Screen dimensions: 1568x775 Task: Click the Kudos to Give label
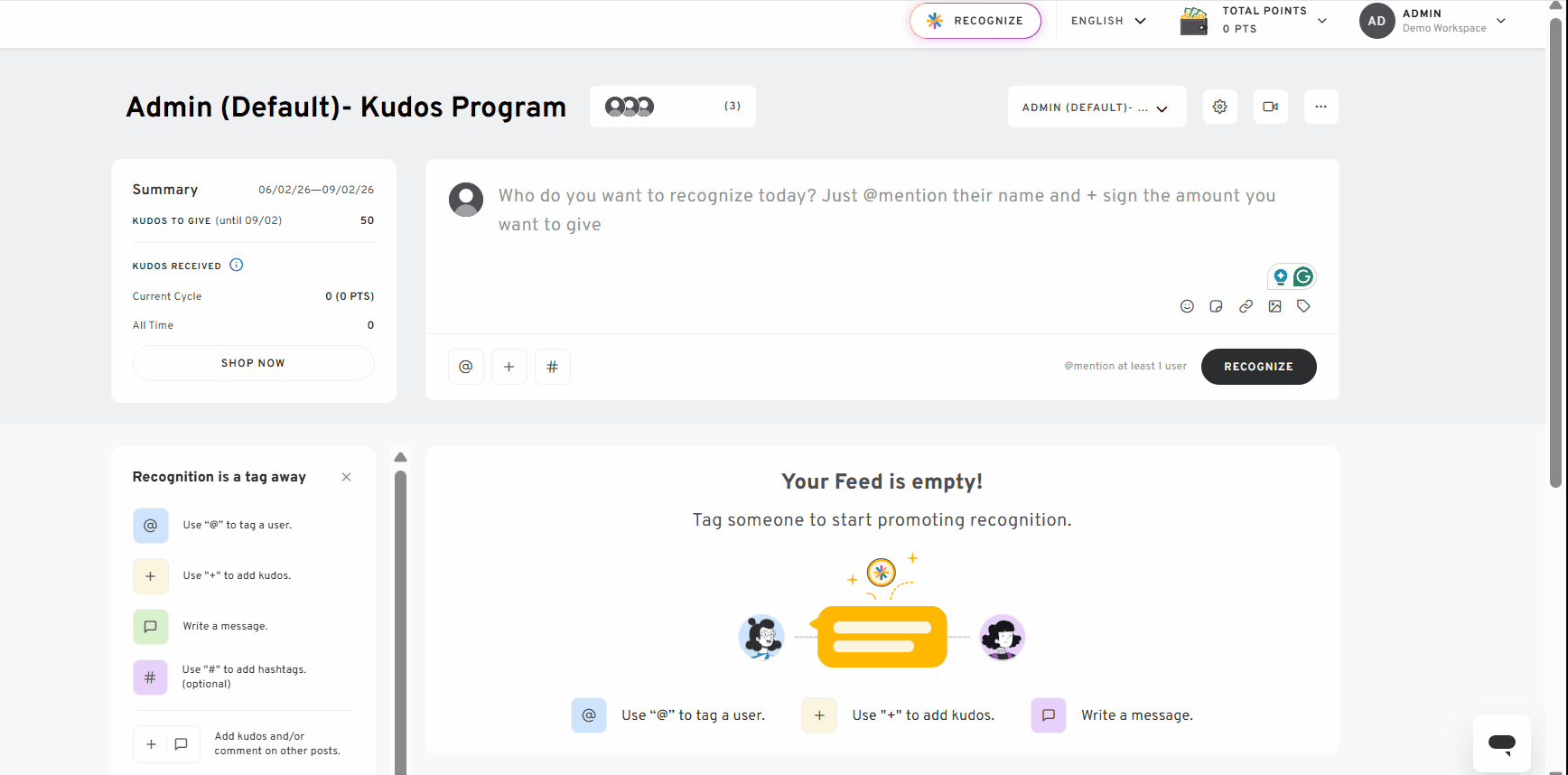[x=172, y=220]
